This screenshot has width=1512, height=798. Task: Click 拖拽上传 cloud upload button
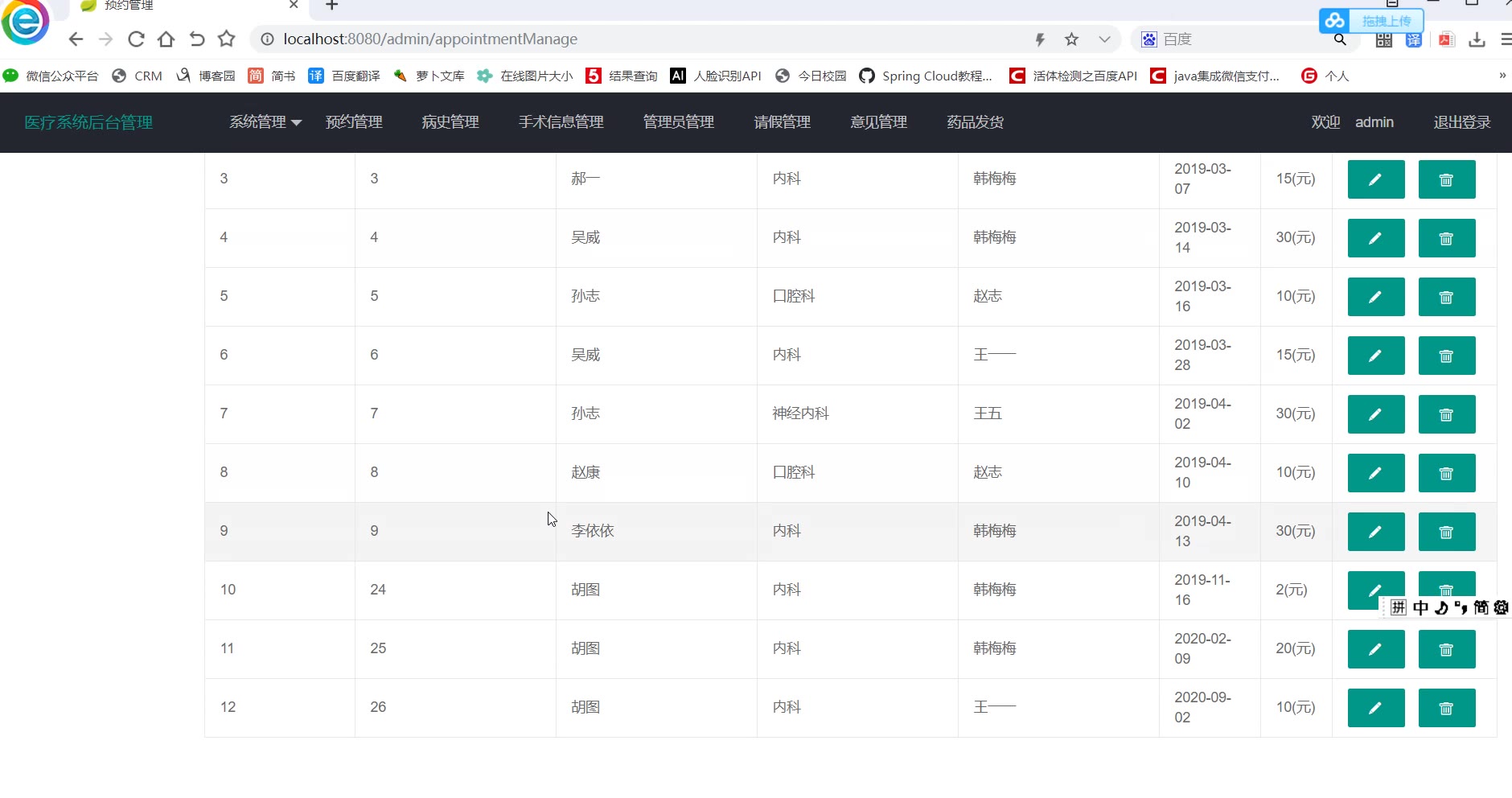coord(1371,21)
